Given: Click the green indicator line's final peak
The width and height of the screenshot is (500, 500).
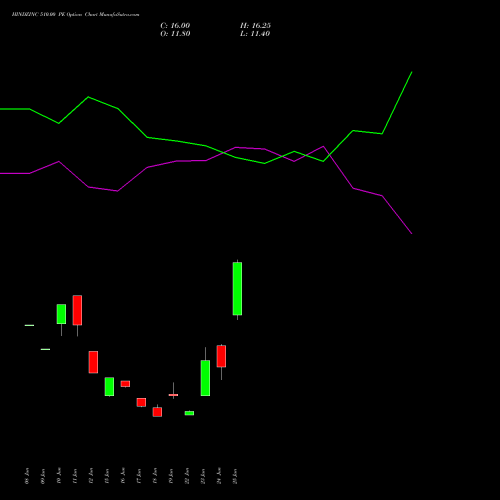Looking at the screenshot, I should (x=412, y=72).
